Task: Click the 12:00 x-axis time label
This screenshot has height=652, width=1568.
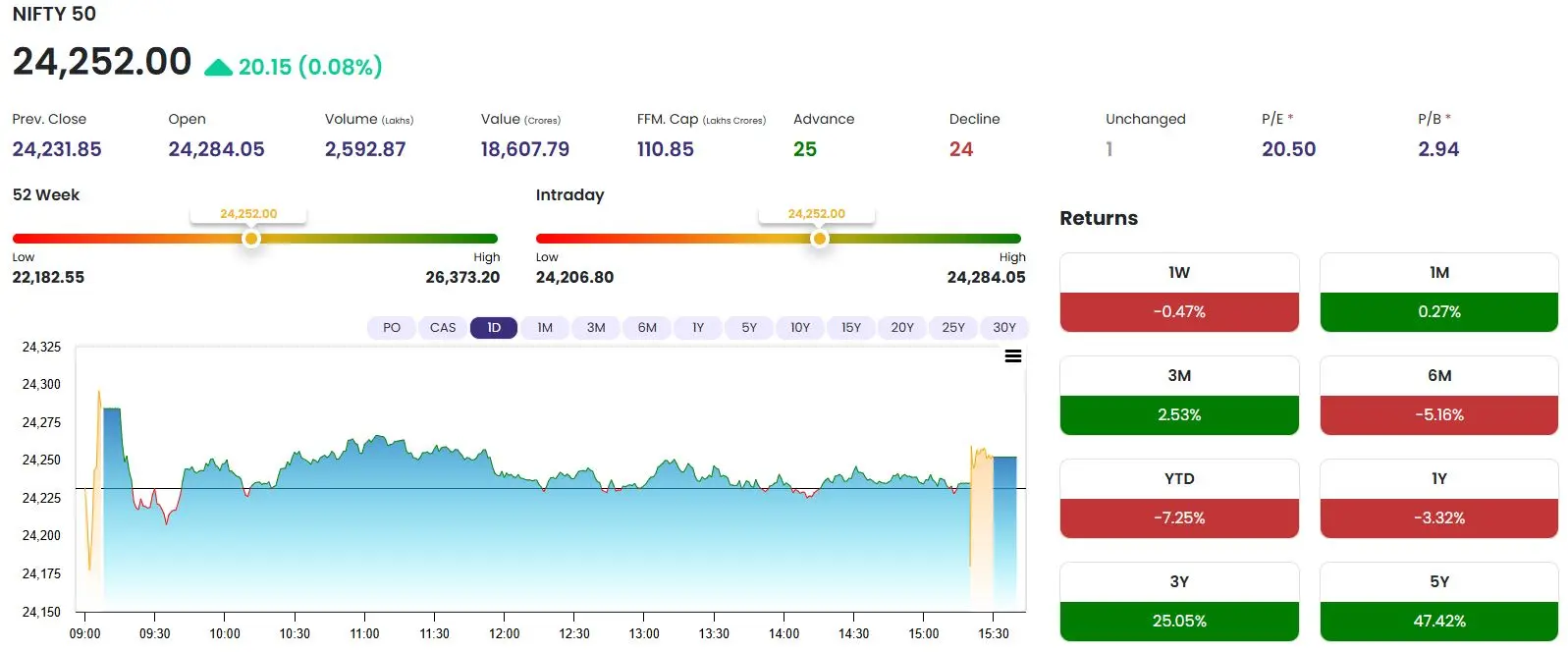Action: pyautogui.click(x=505, y=634)
